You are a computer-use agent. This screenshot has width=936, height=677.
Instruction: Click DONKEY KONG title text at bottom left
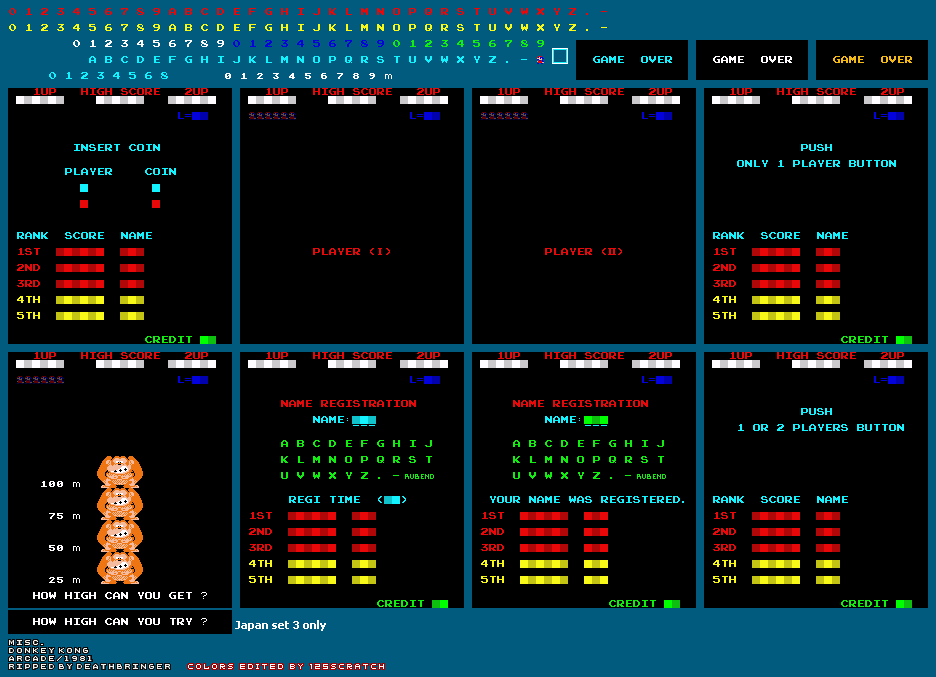coord(48,651)
